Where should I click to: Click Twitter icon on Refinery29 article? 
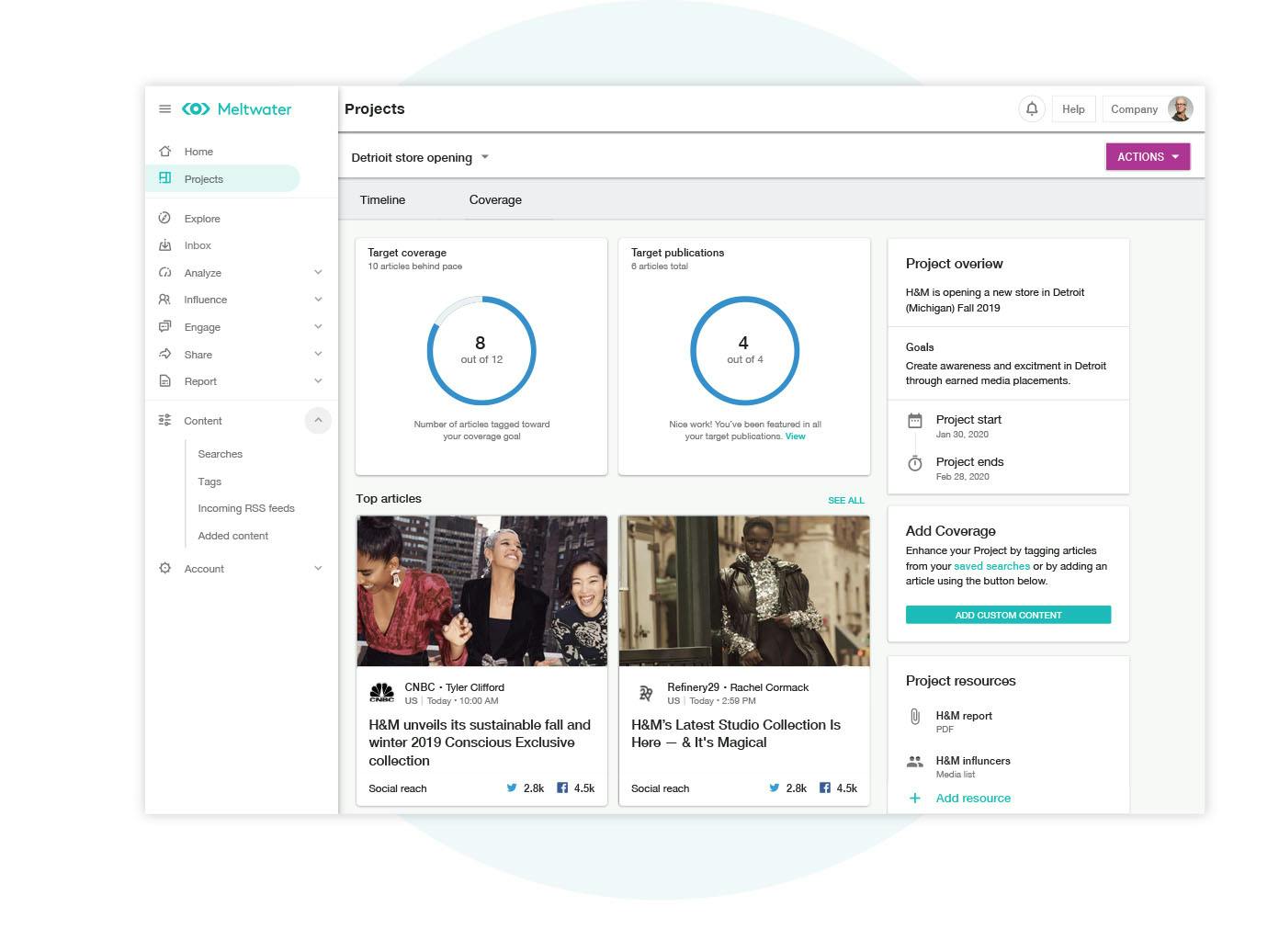click(775, 788)
